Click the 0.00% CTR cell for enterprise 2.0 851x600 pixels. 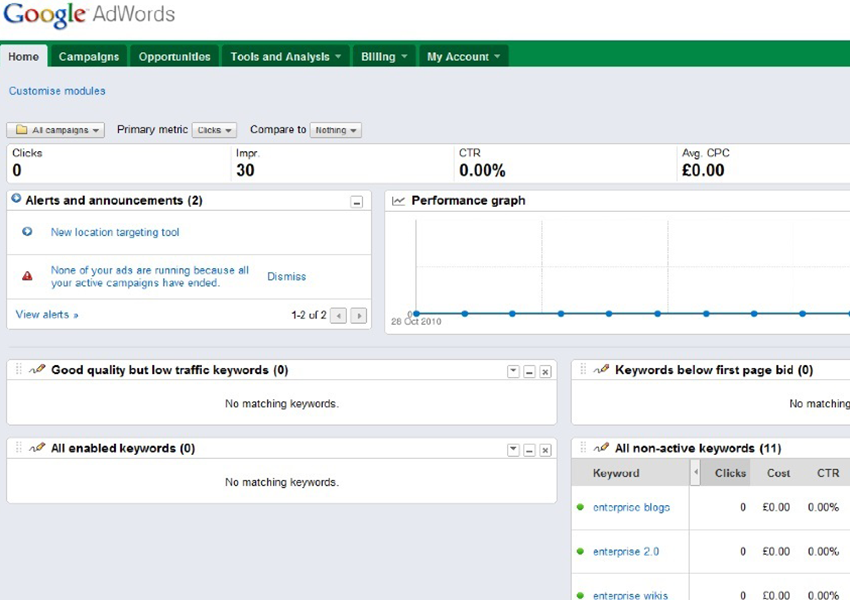coord(823,552)
